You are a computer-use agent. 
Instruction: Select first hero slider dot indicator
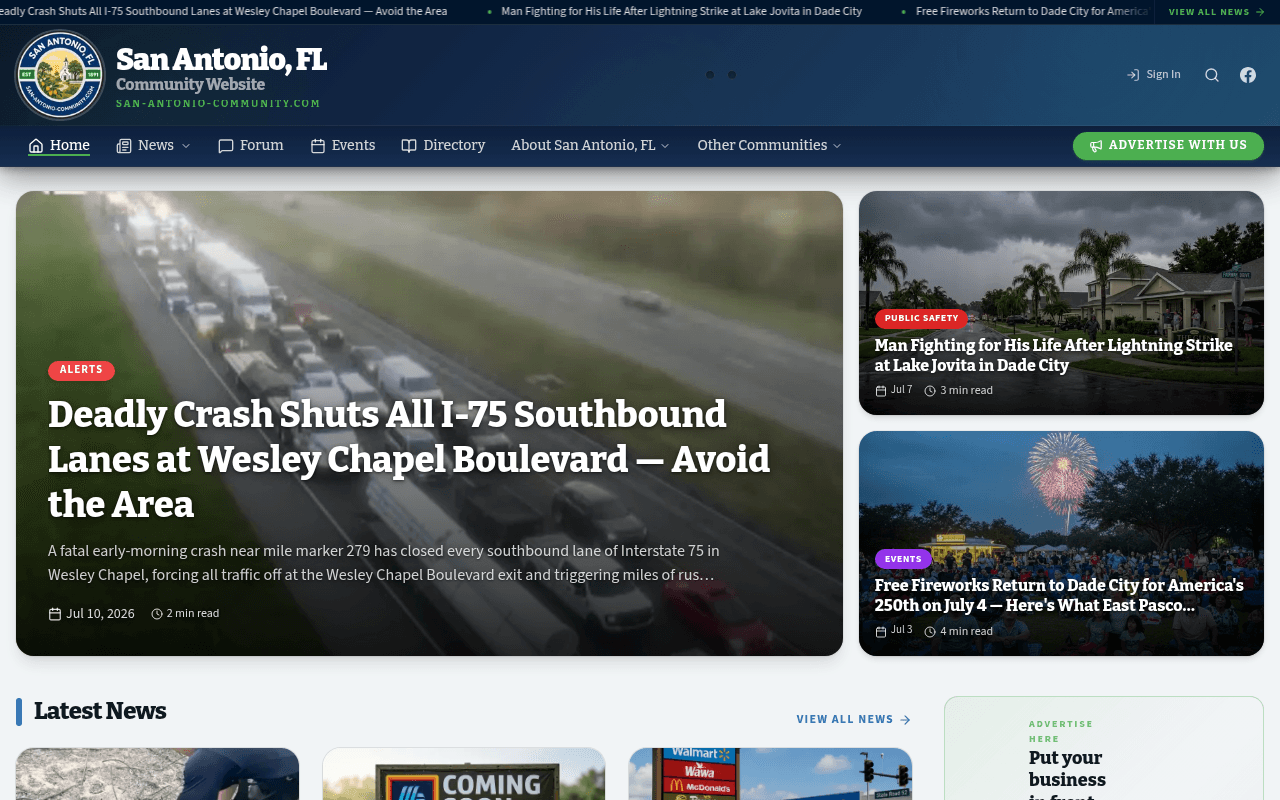click(710, 75)
